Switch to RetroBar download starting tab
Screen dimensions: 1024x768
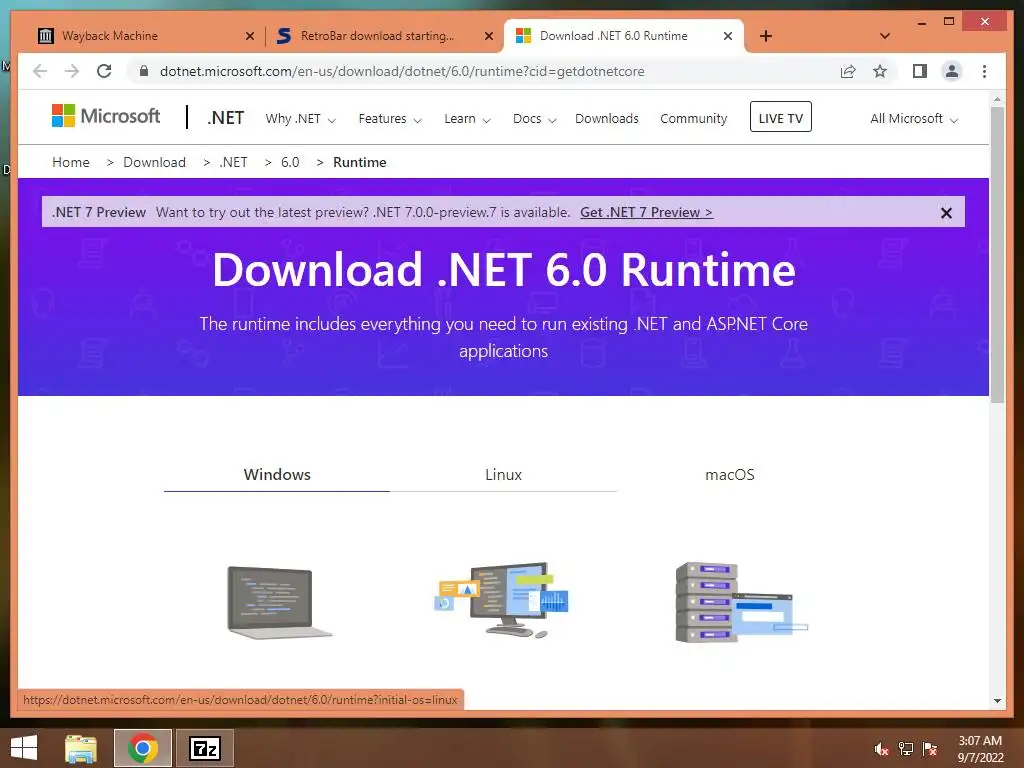point(384,36)
